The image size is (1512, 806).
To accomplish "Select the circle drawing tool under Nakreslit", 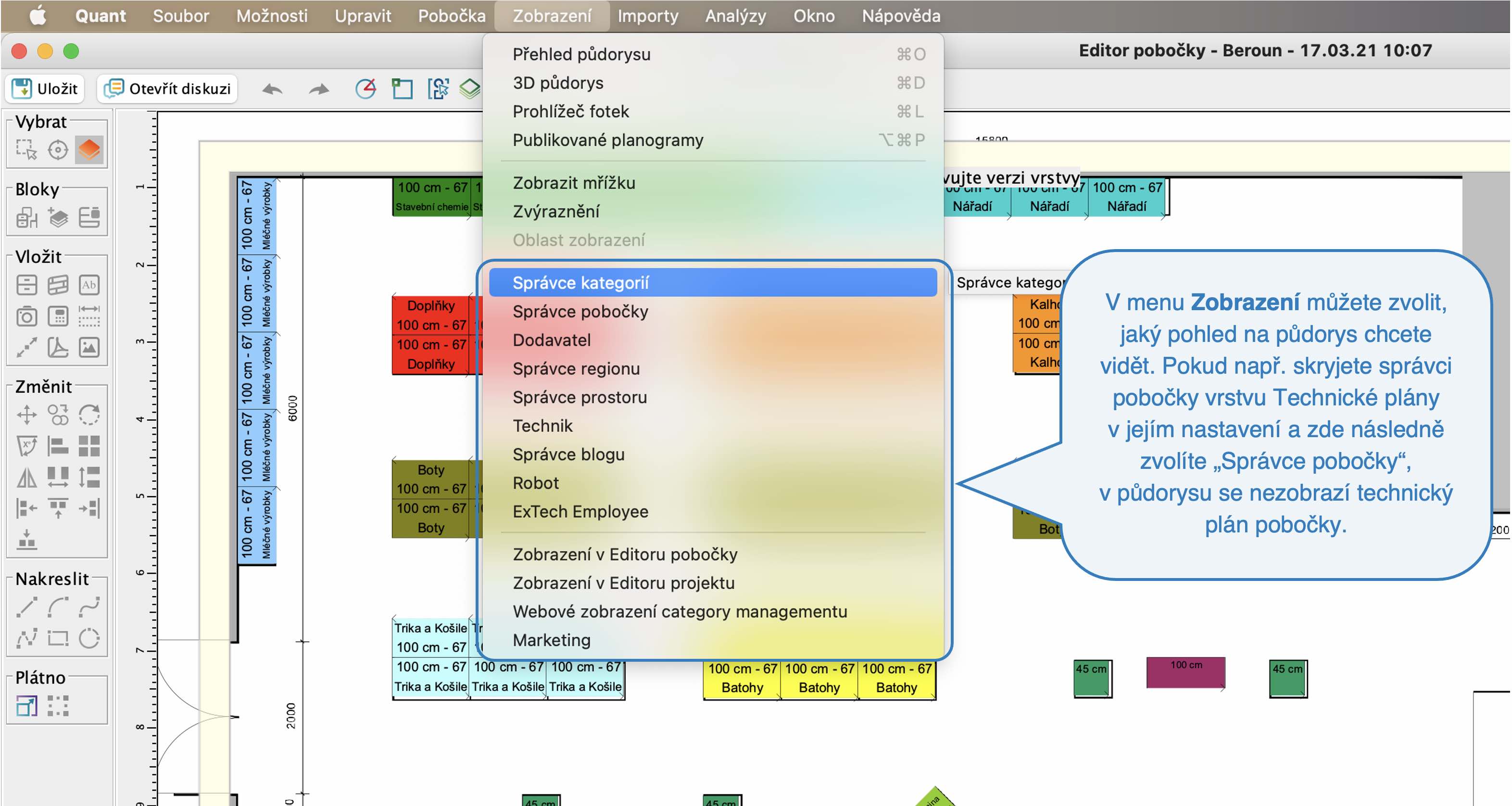I will point(89,638).
